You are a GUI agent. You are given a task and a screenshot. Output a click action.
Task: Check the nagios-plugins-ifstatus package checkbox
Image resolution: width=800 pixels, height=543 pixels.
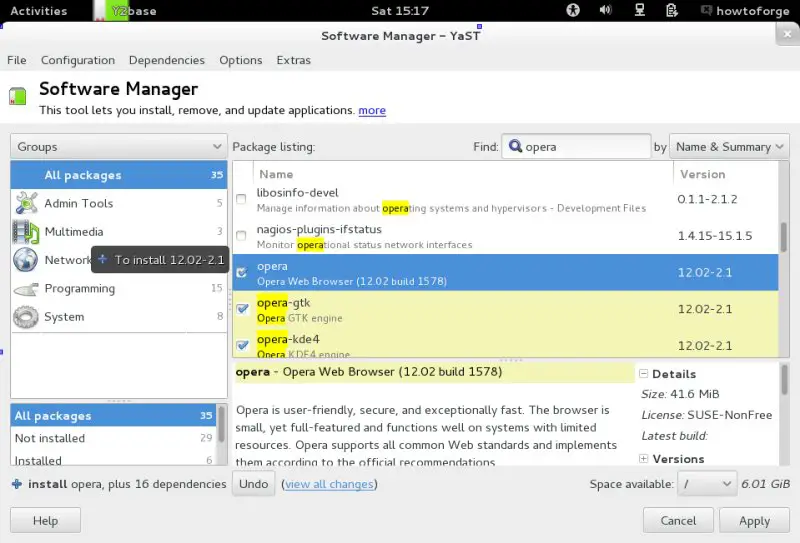click(241, 236)
